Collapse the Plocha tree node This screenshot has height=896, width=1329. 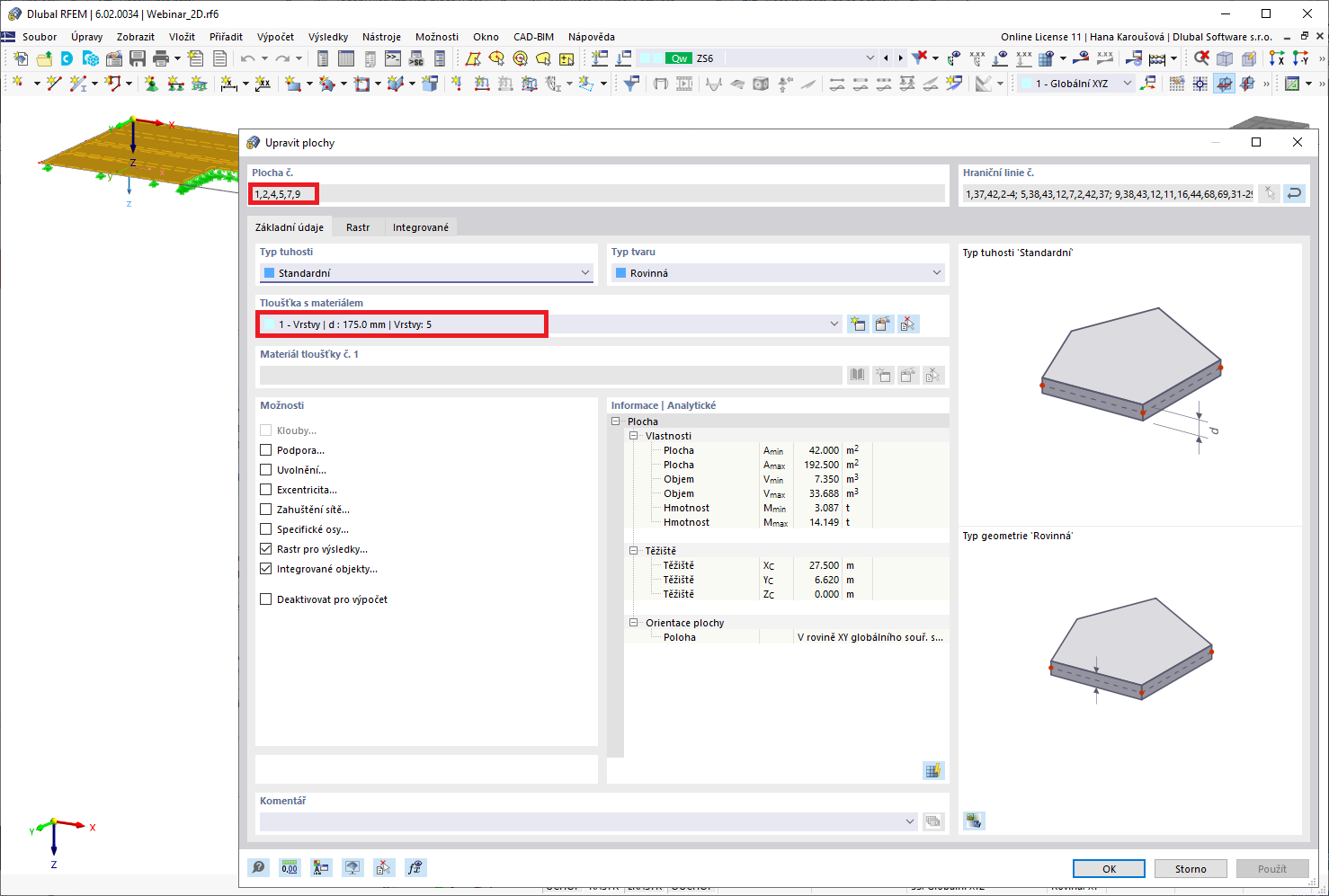616,421
